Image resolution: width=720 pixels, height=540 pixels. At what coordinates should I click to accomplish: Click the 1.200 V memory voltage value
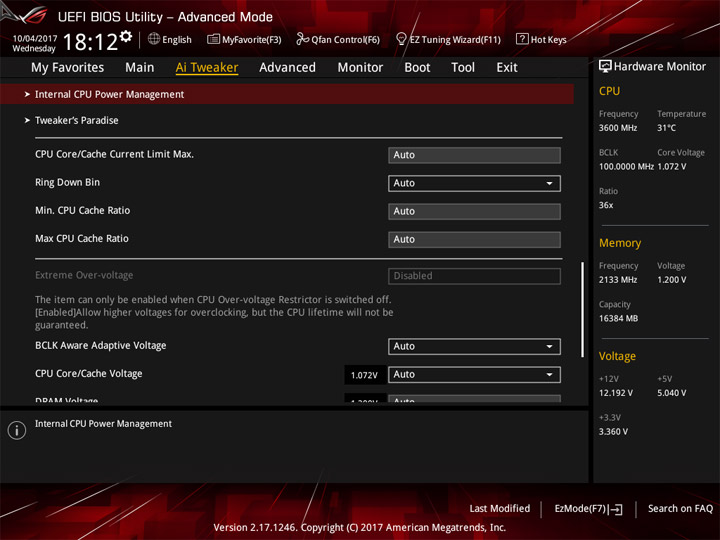[x=671, y=280]
